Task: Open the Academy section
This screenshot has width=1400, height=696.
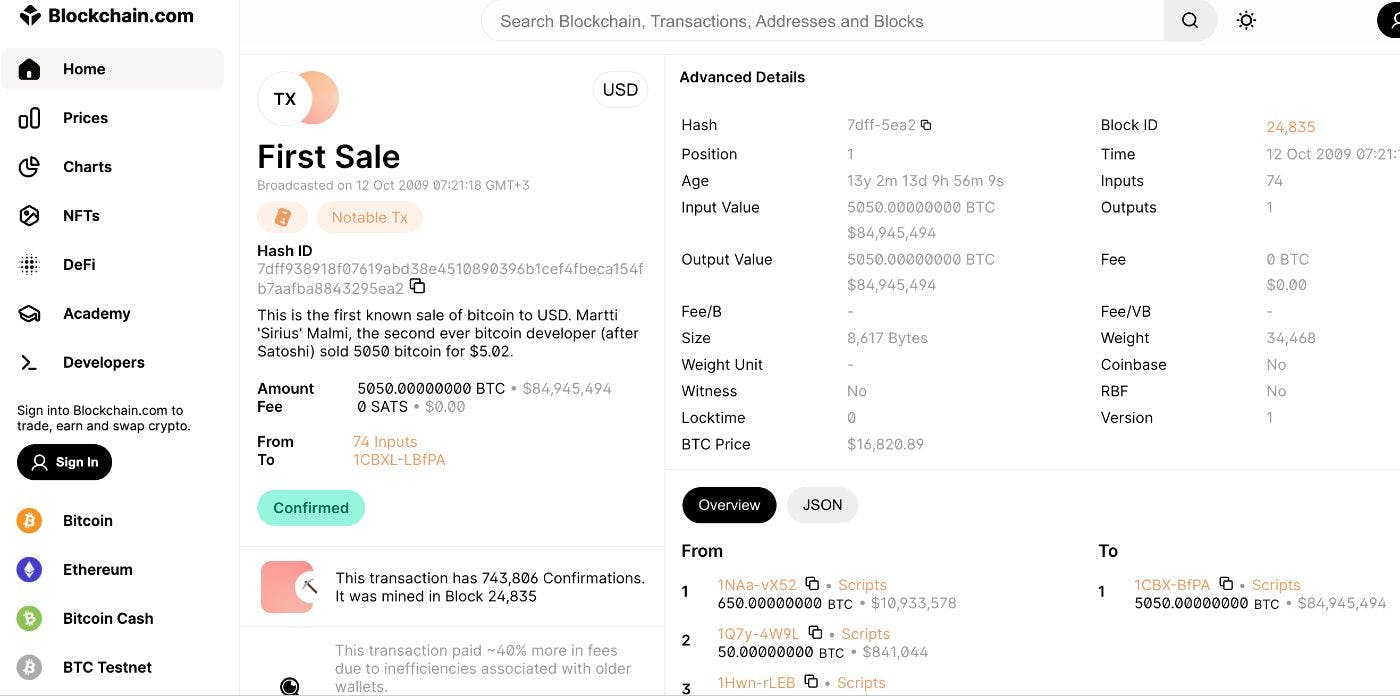Action: 96,314
